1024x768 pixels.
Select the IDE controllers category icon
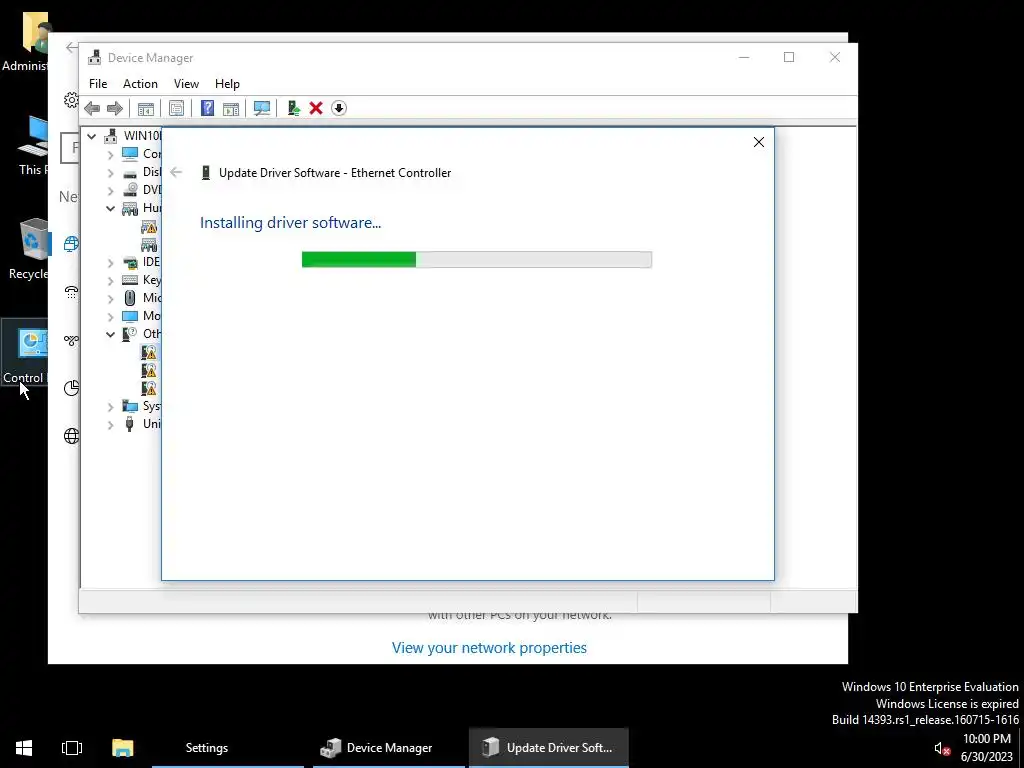click(x=130, y=263)
